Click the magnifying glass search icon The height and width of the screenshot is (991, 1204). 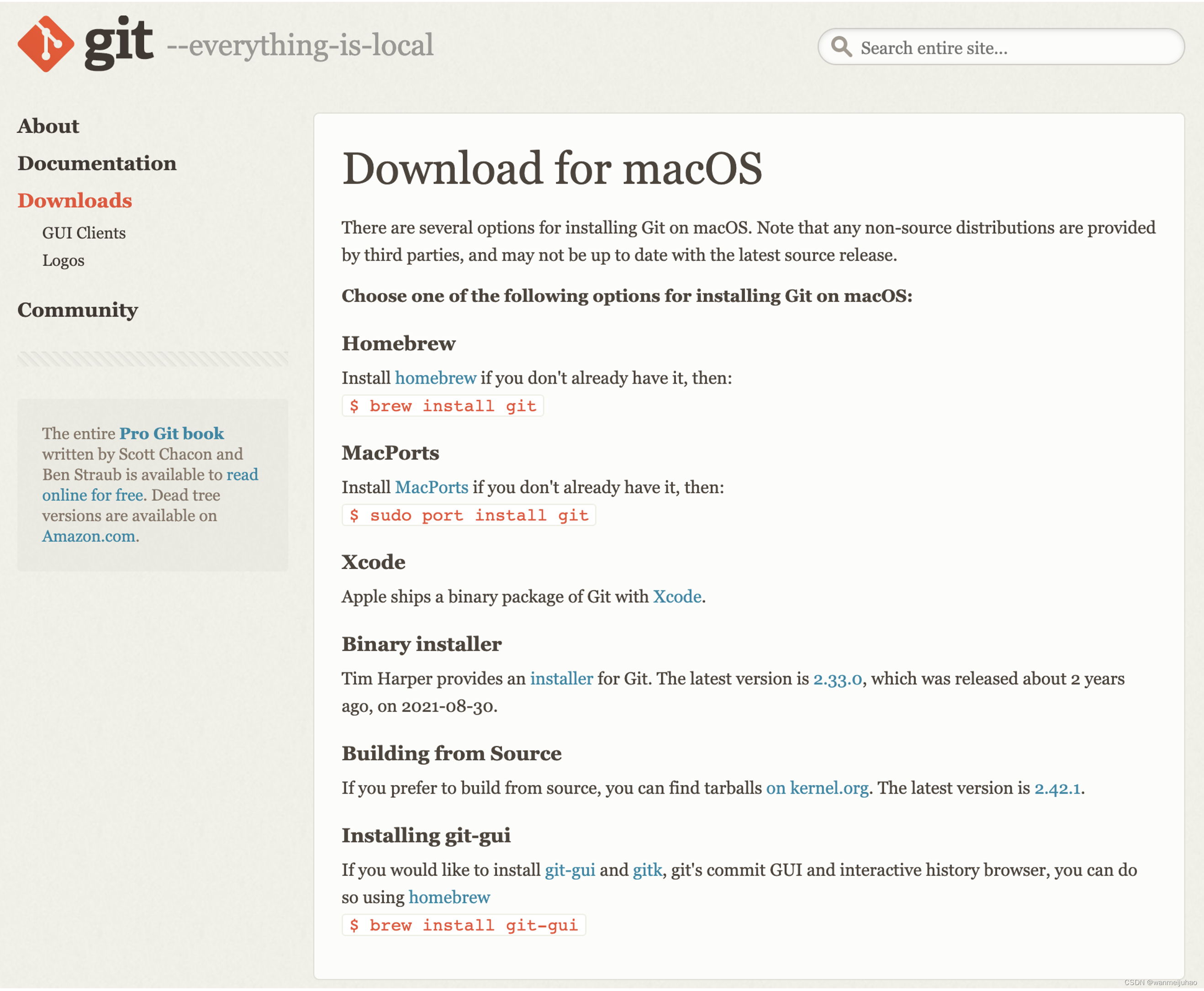pyautogui.click(x=840, y=47)
